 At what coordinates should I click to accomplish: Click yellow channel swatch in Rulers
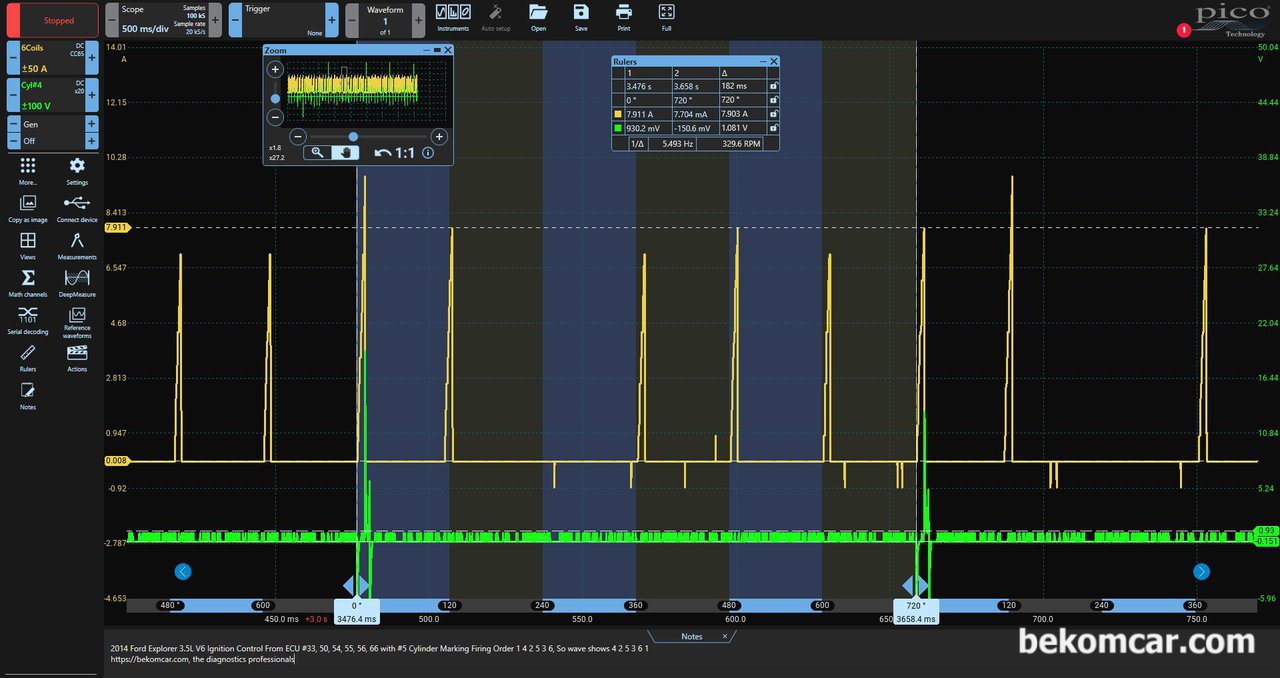point(618,115)
